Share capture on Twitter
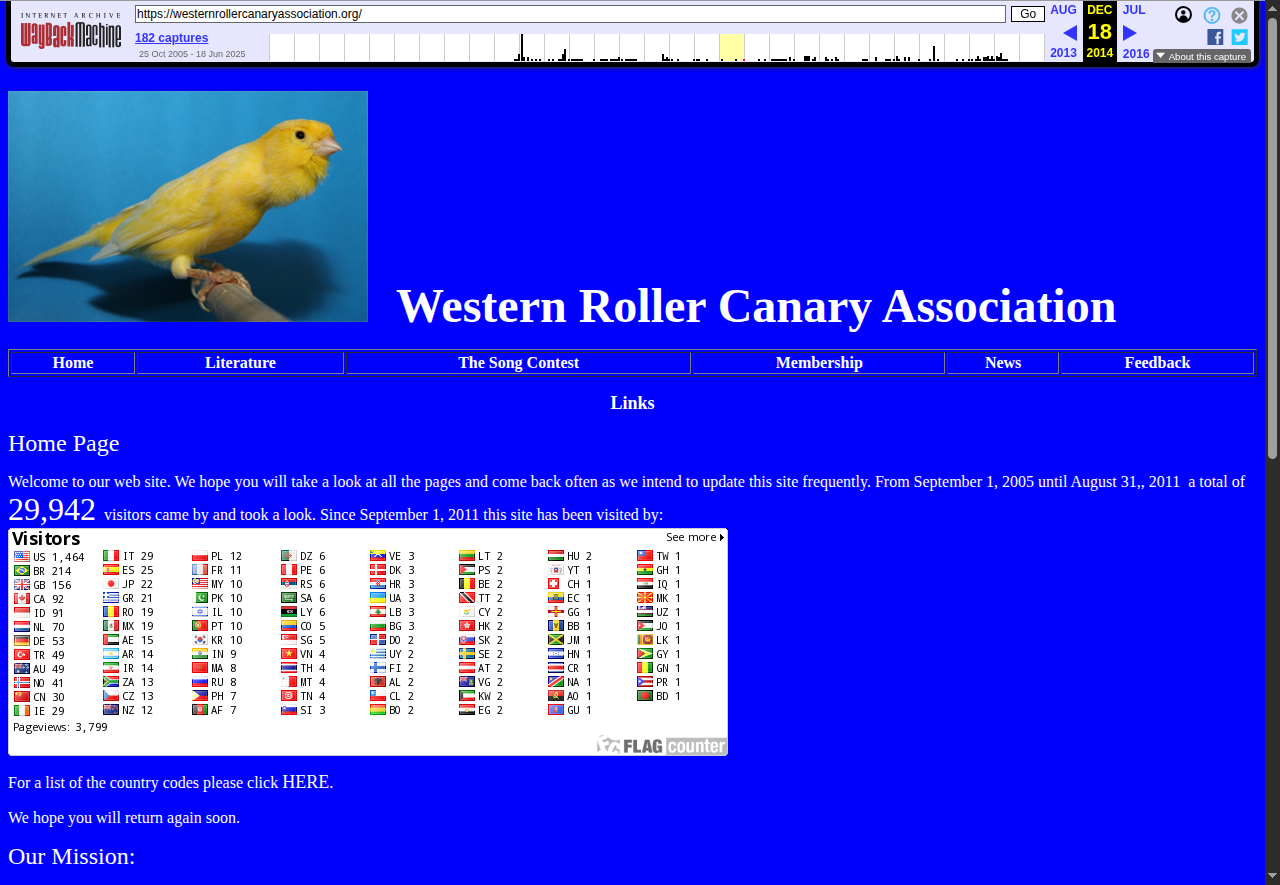This screenshot has width=1280, height=885. click(x=1239, y=37)
